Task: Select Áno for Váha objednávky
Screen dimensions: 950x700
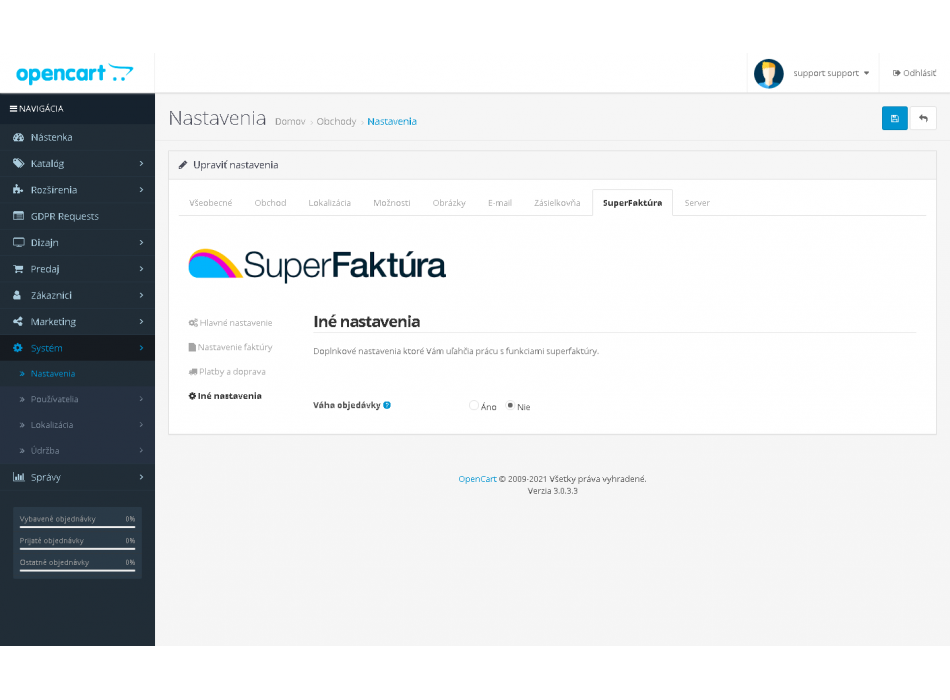Action: [474, 405]
